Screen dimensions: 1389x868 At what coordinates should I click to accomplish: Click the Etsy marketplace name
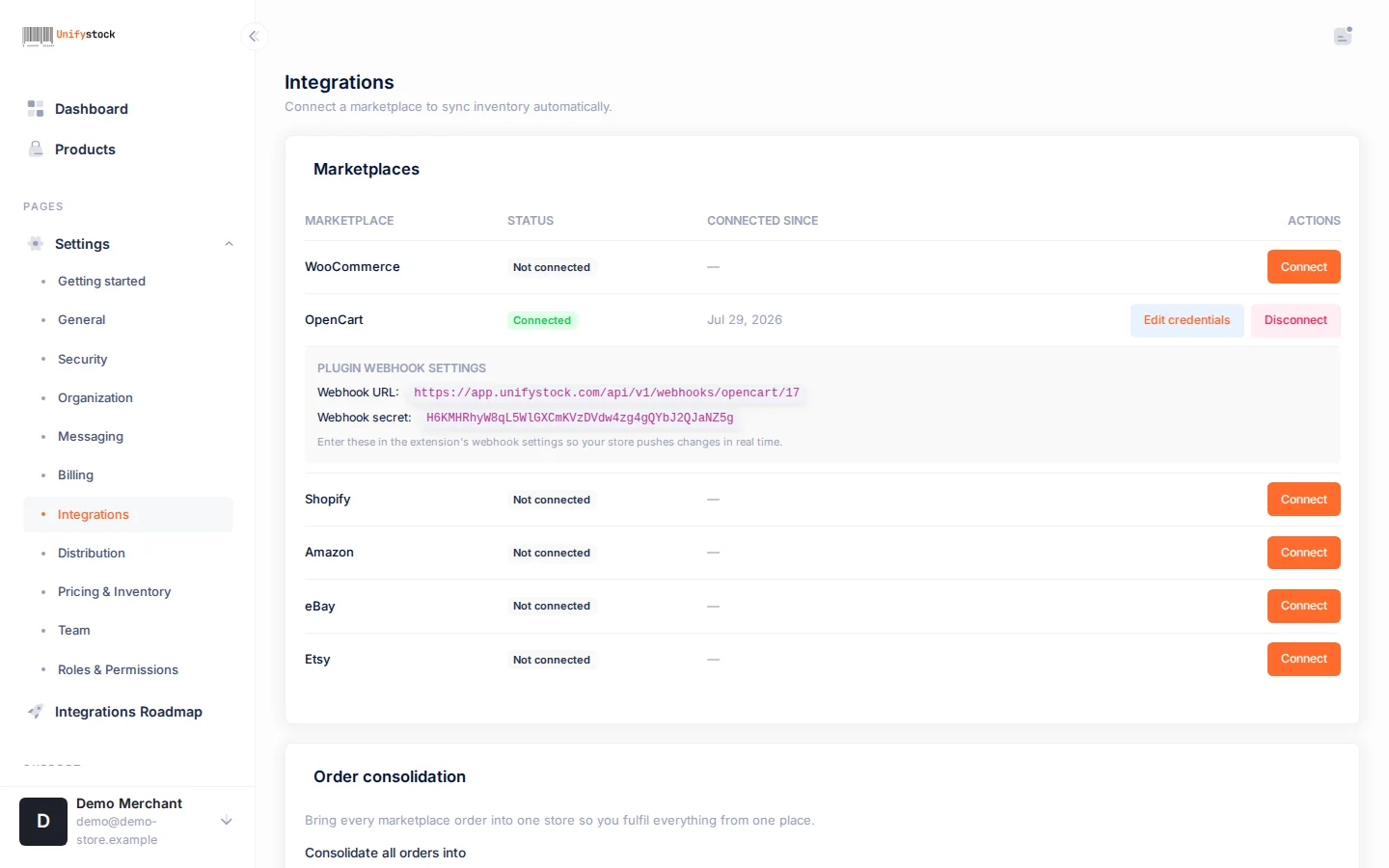[x=317, y=660]
